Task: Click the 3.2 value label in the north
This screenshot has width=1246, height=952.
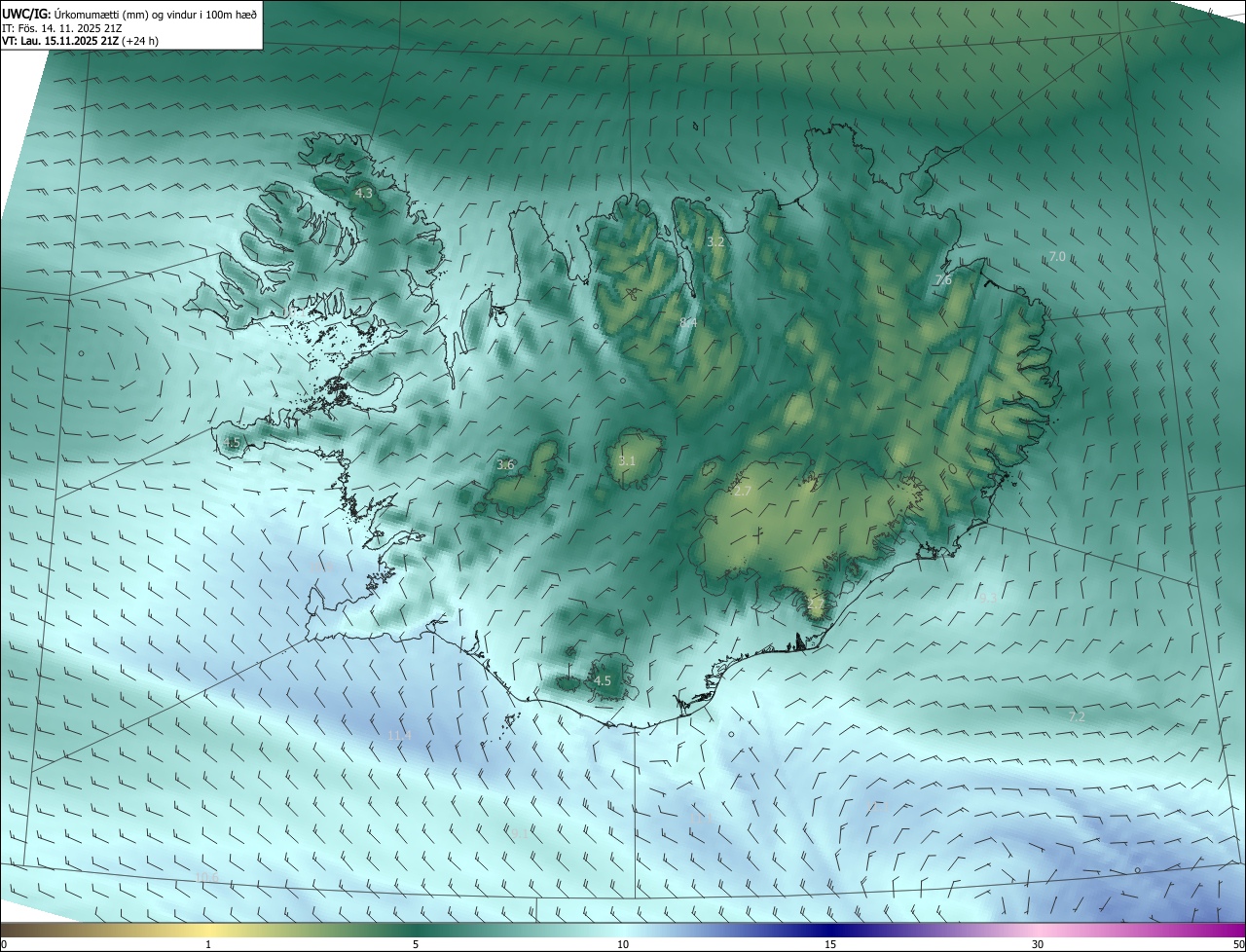Action: tap(715, 241)
